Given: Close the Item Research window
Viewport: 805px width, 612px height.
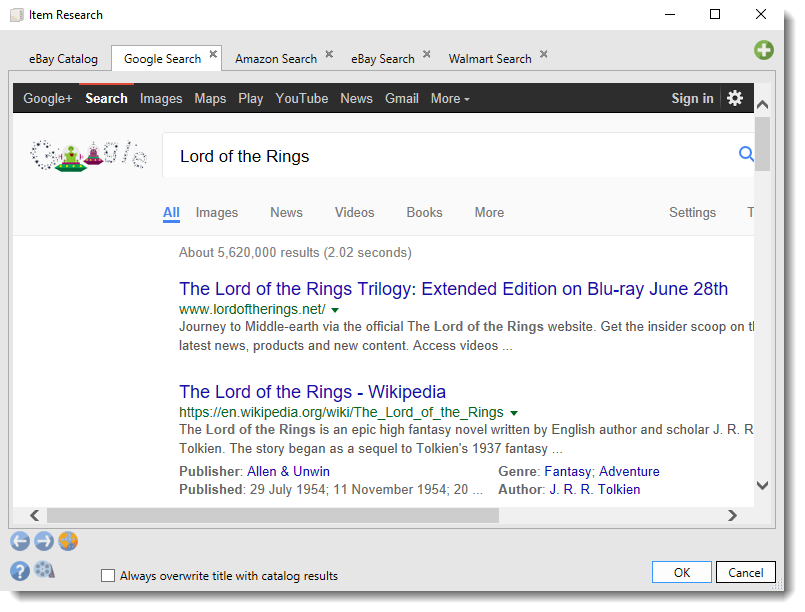Looking at the screenshot, I should coord(761,14).
